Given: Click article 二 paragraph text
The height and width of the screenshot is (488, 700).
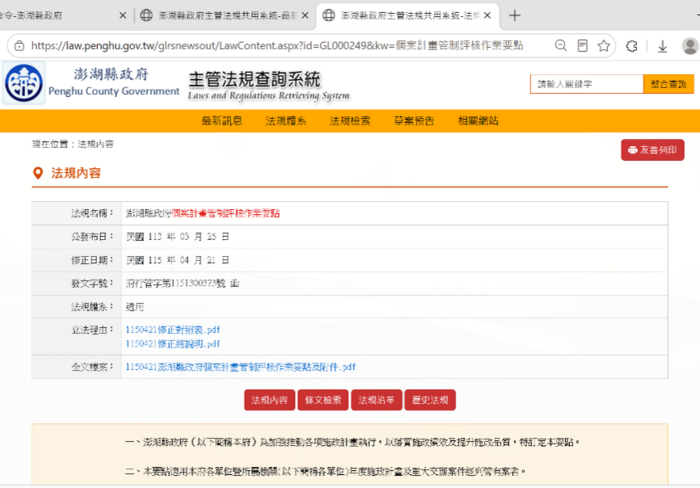Looking at the screenshot, I should tap(325, 471).
